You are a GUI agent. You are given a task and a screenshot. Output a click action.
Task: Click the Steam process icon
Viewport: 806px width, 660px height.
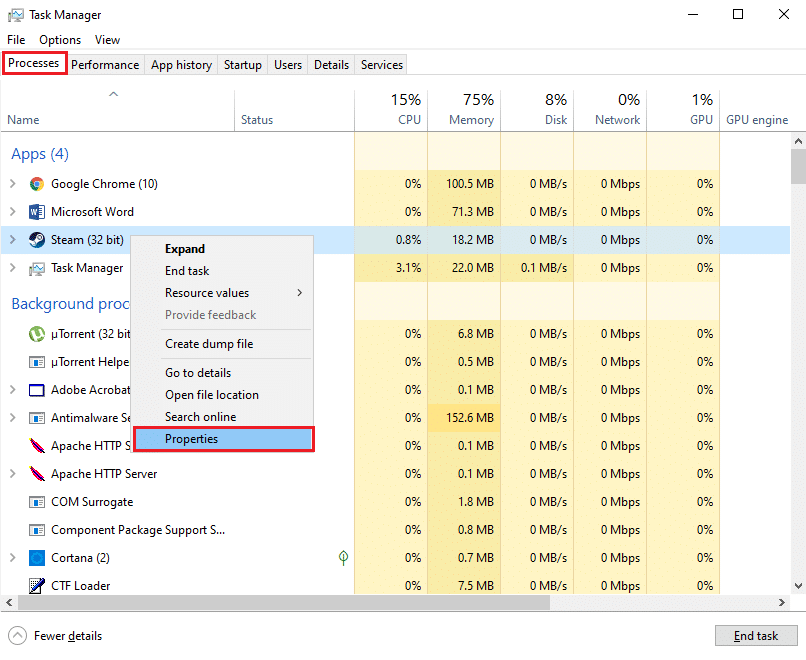click(37, 240)
